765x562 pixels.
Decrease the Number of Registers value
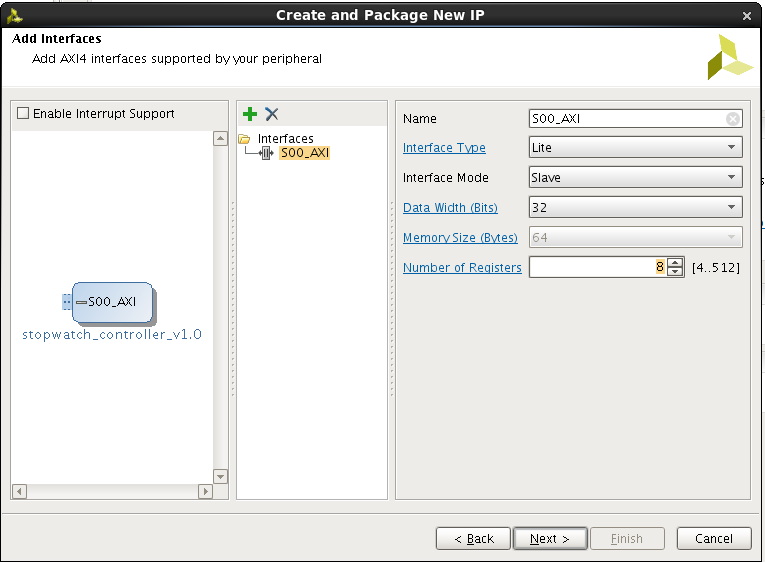point(675,272)
